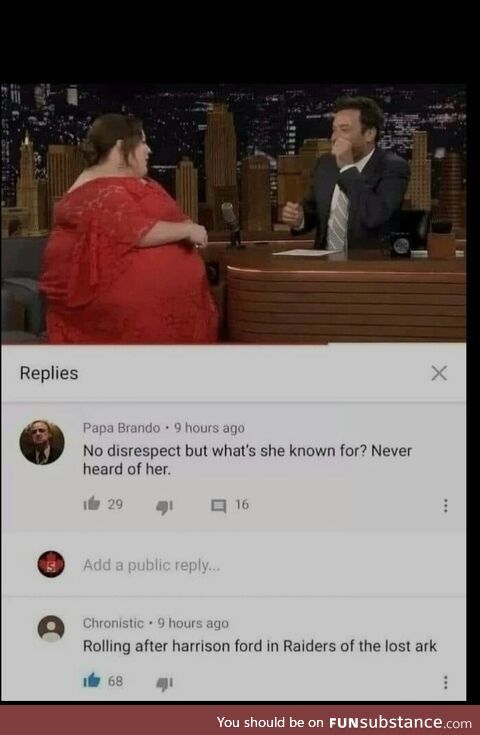Visit the FUNsubstance.com banner link
Screen dimensions: 480x735
(x=344, y=722)
